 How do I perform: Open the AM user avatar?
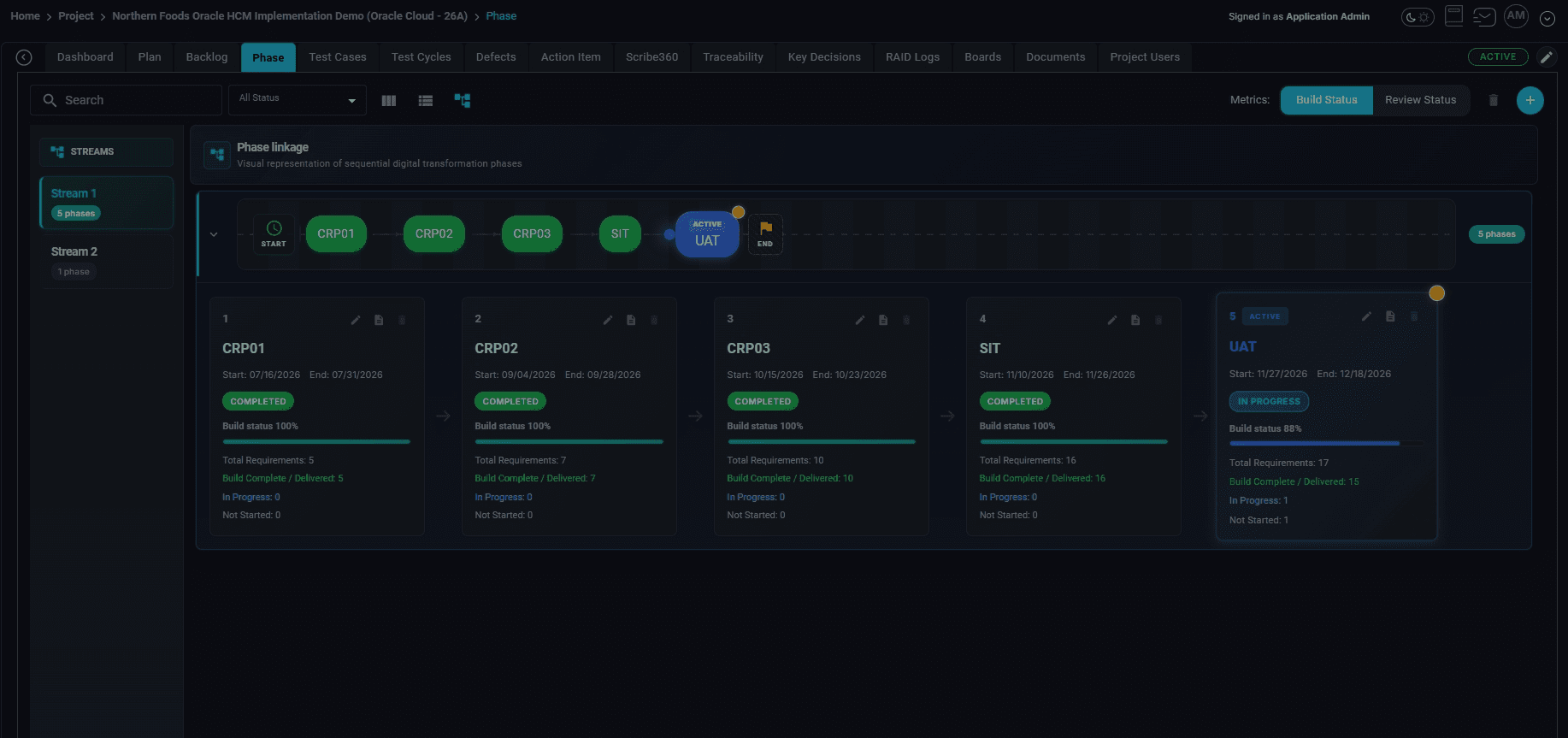[x=1516, y=16]
